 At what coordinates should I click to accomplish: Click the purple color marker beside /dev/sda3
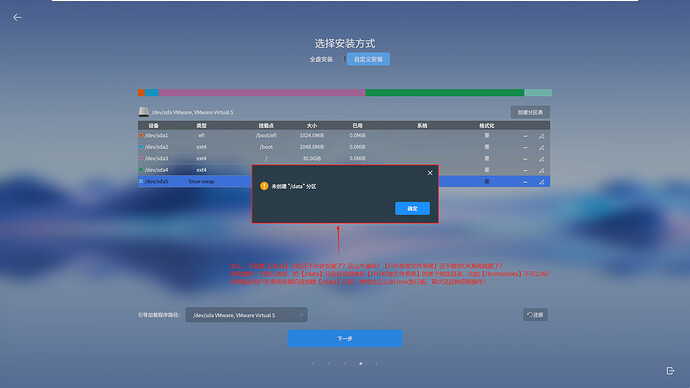click(141, 158)
